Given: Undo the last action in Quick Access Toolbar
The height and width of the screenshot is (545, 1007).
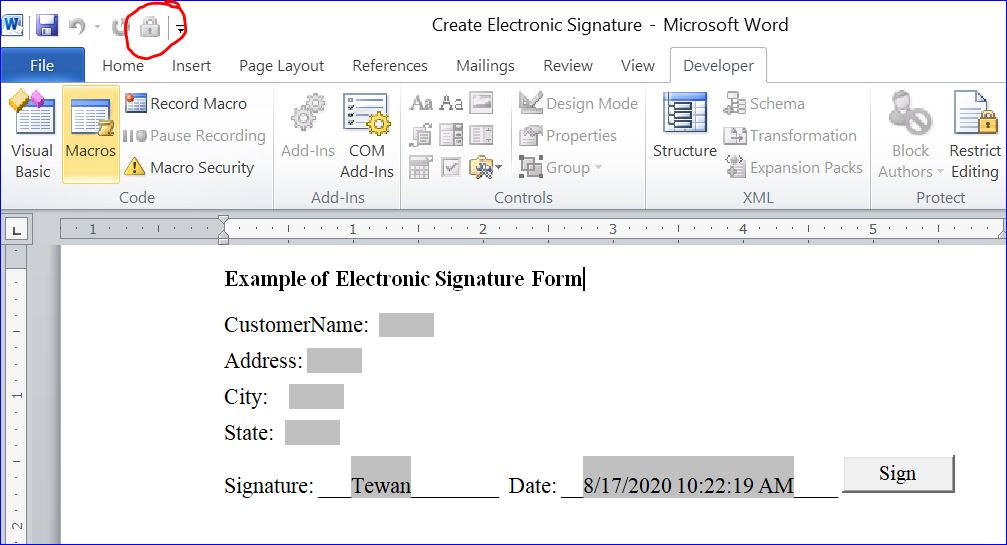Looking at the screenshot, I should (77, 27).
